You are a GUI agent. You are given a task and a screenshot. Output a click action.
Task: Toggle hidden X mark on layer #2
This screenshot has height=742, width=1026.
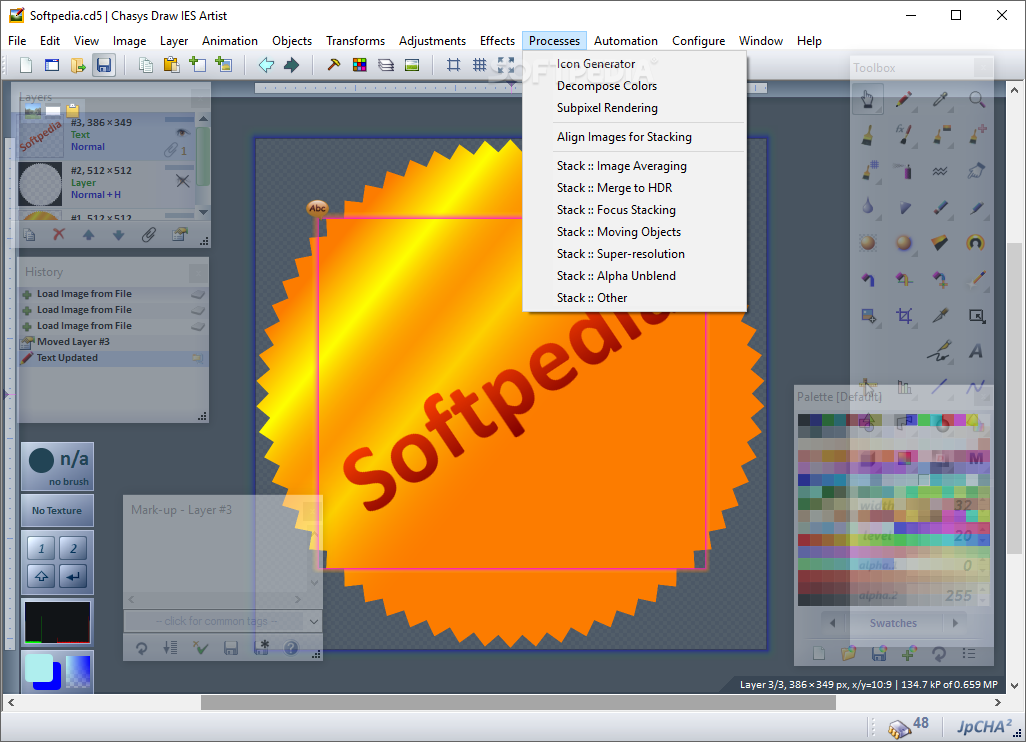pos(183,181)
